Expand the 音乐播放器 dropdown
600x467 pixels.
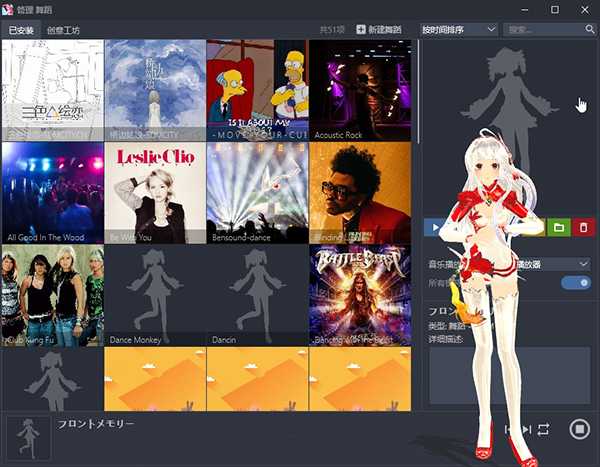point(583,264)
